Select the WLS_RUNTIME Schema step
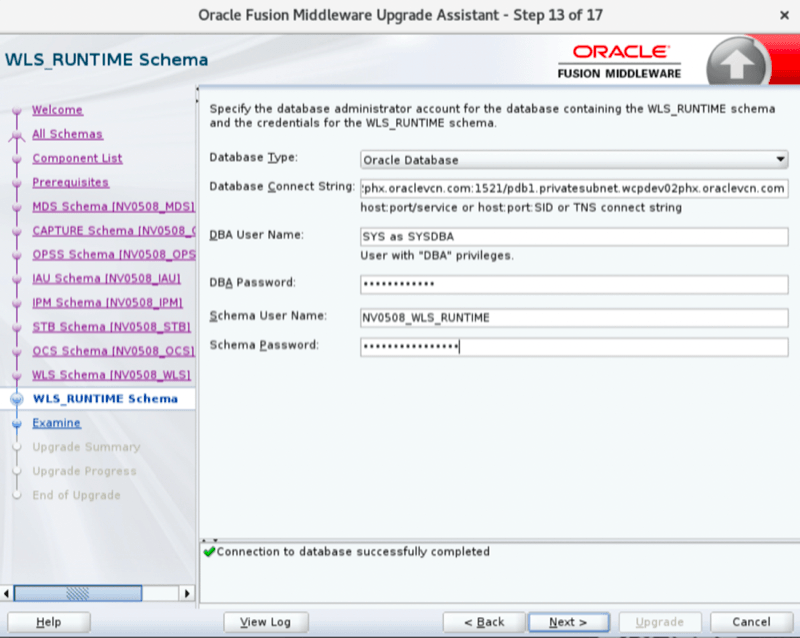The height and width of the screenshot is (638, 800). [x=105, y=399]
